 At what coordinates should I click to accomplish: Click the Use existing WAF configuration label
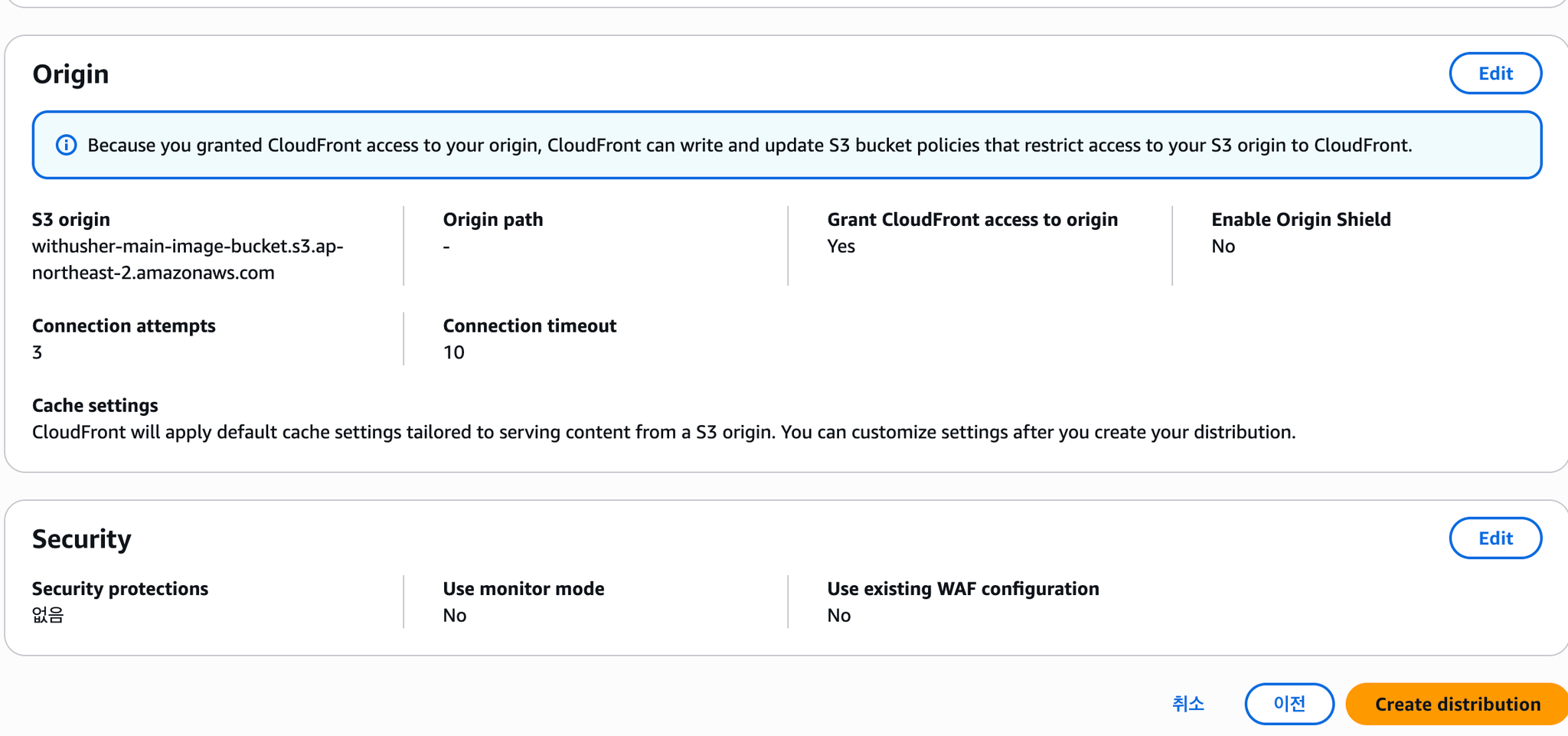[963, 589]
